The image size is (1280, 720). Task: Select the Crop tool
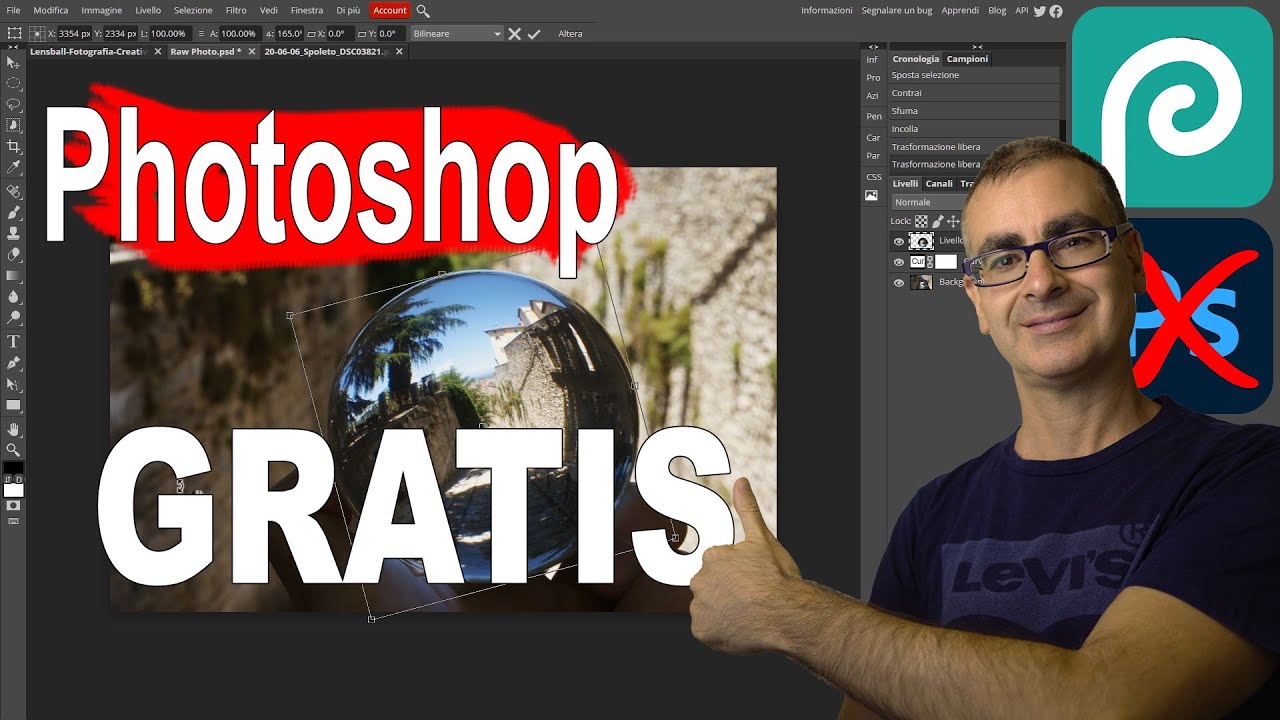pos(13,147)
